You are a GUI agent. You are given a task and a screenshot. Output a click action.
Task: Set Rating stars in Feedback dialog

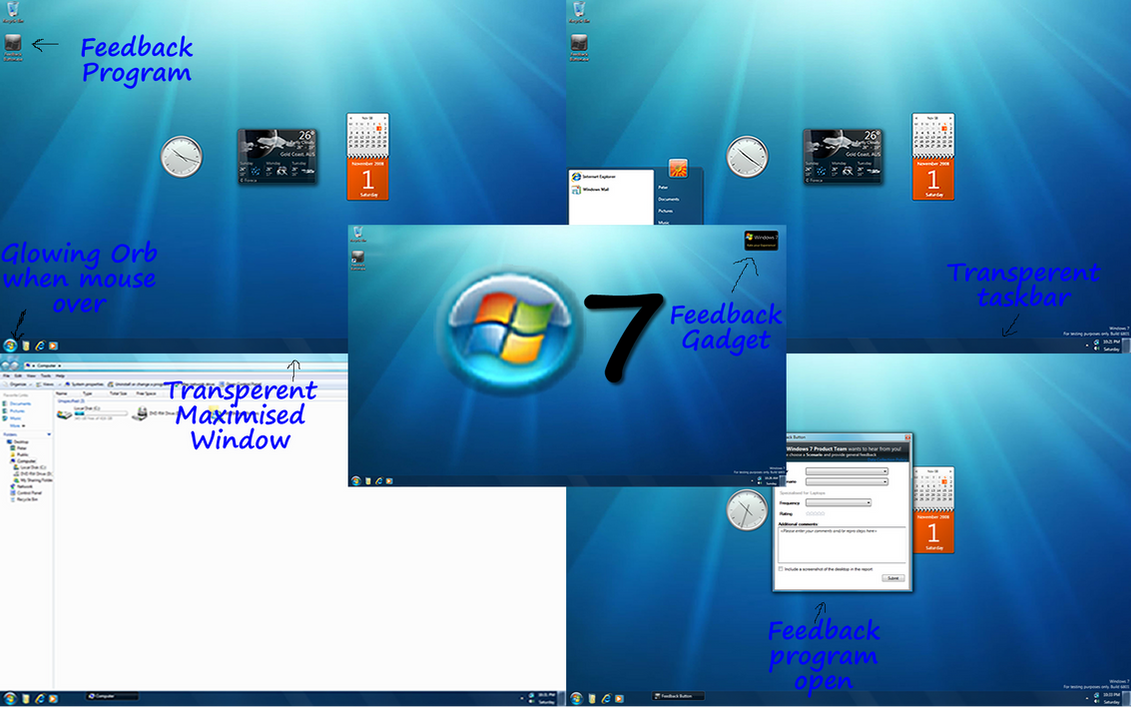(x=815, y=514)
